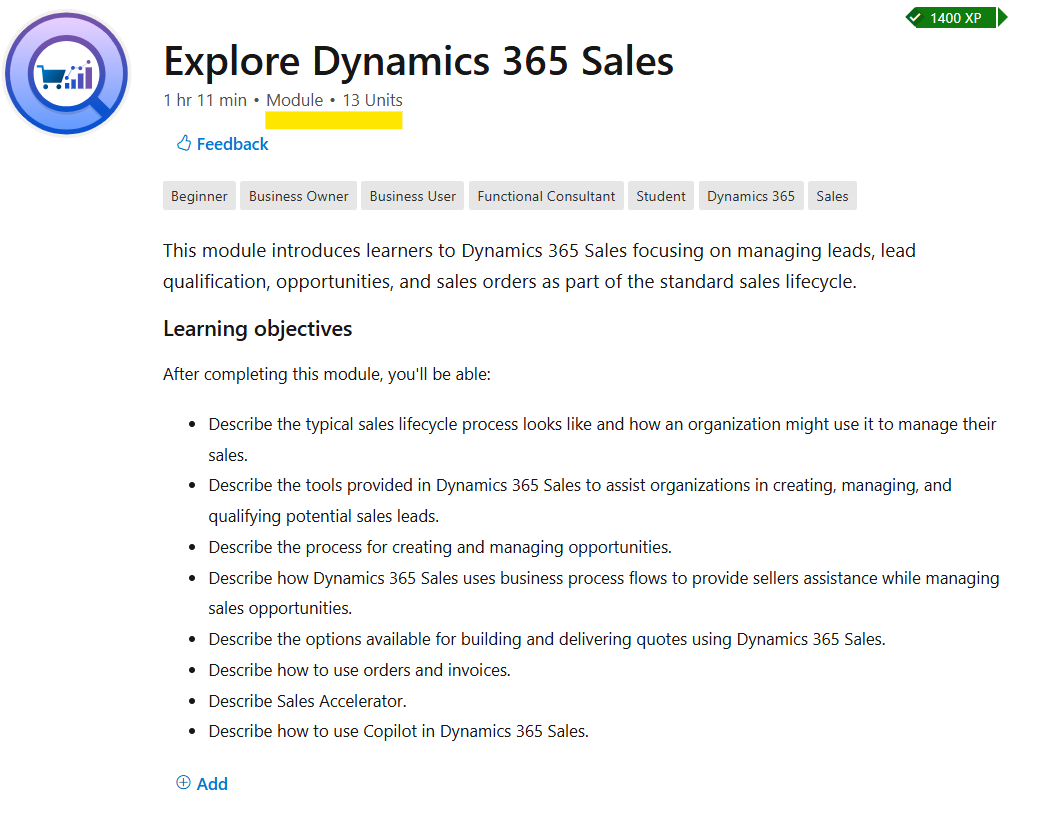Click the qualifying potential sales leads bullet
The image size is (1044, 813).
(580, 501)
